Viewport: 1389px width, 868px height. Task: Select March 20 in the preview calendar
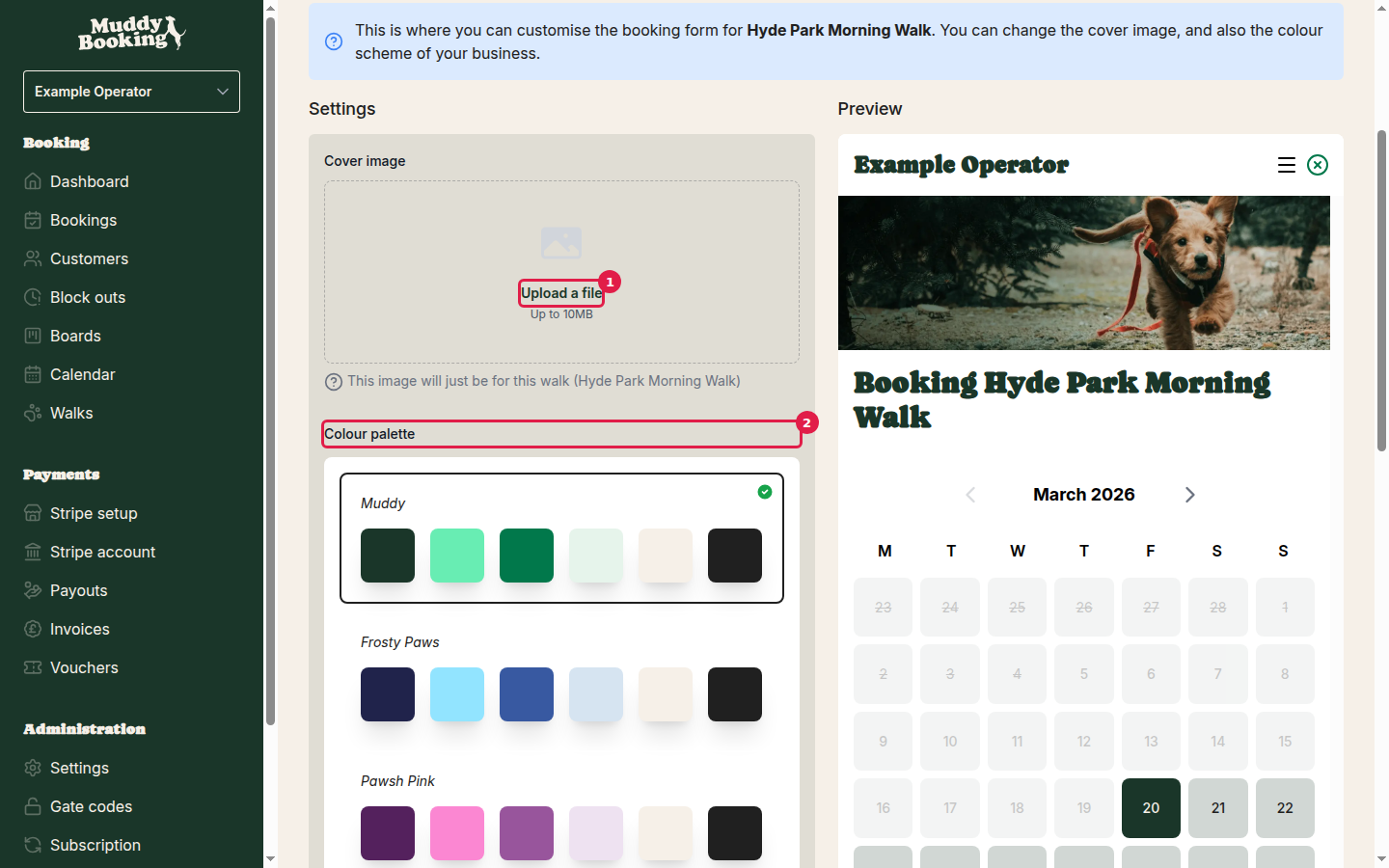point(1151,807)
